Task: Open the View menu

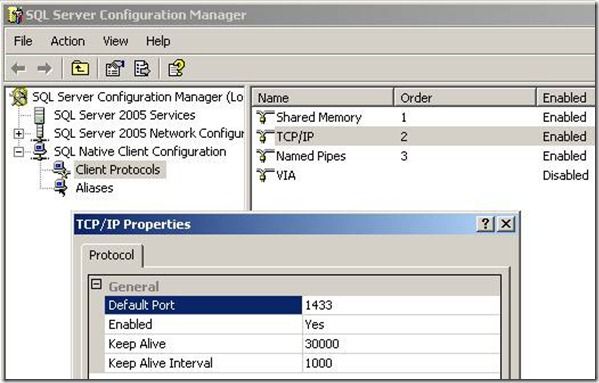Action: (115, 41)
